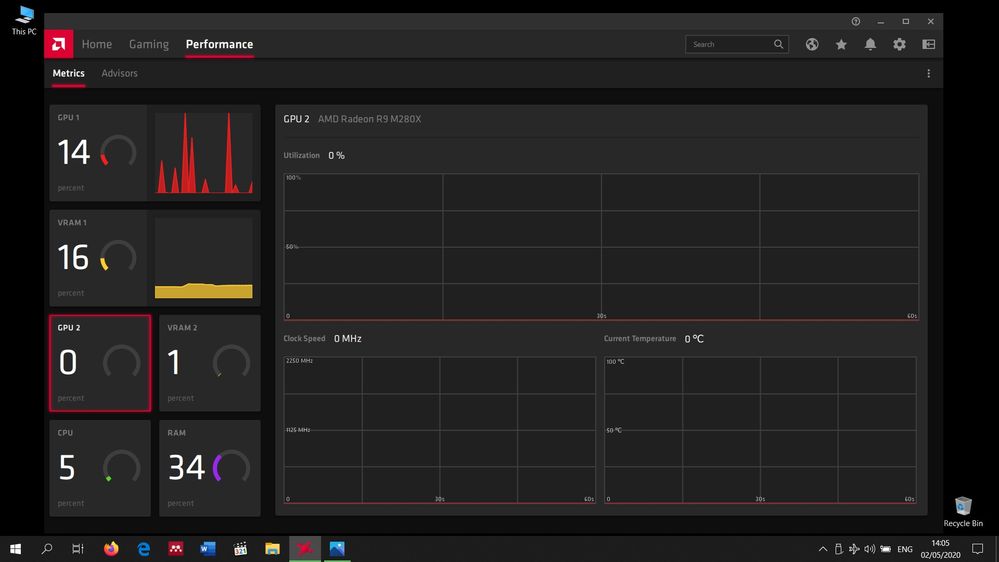999x562 pixels.
Task: Toggle the sidebar panel icon
Action: pyautogui.click(x=928, y=44)
